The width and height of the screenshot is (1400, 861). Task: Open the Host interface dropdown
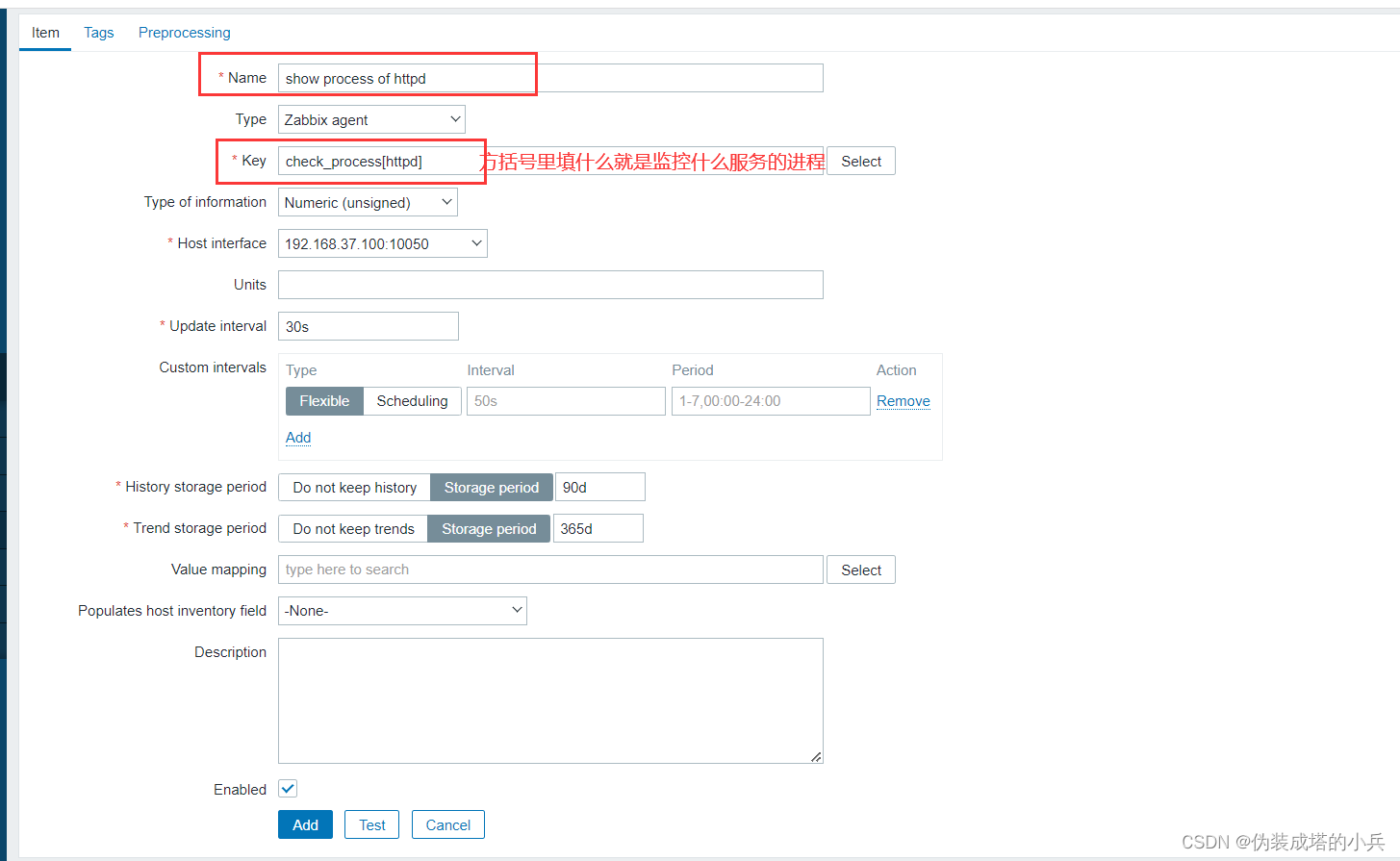(383, 243)
